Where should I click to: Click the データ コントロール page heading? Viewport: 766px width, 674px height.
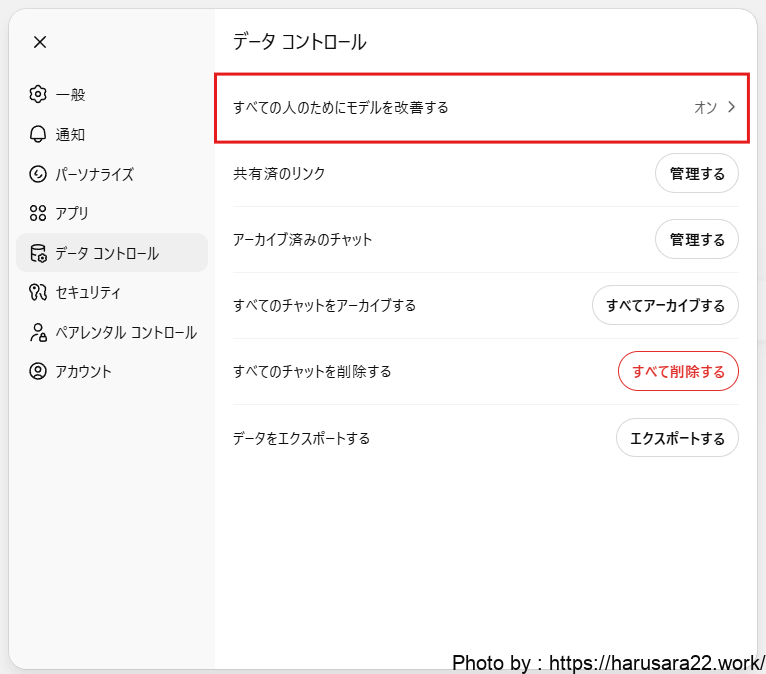299,42
